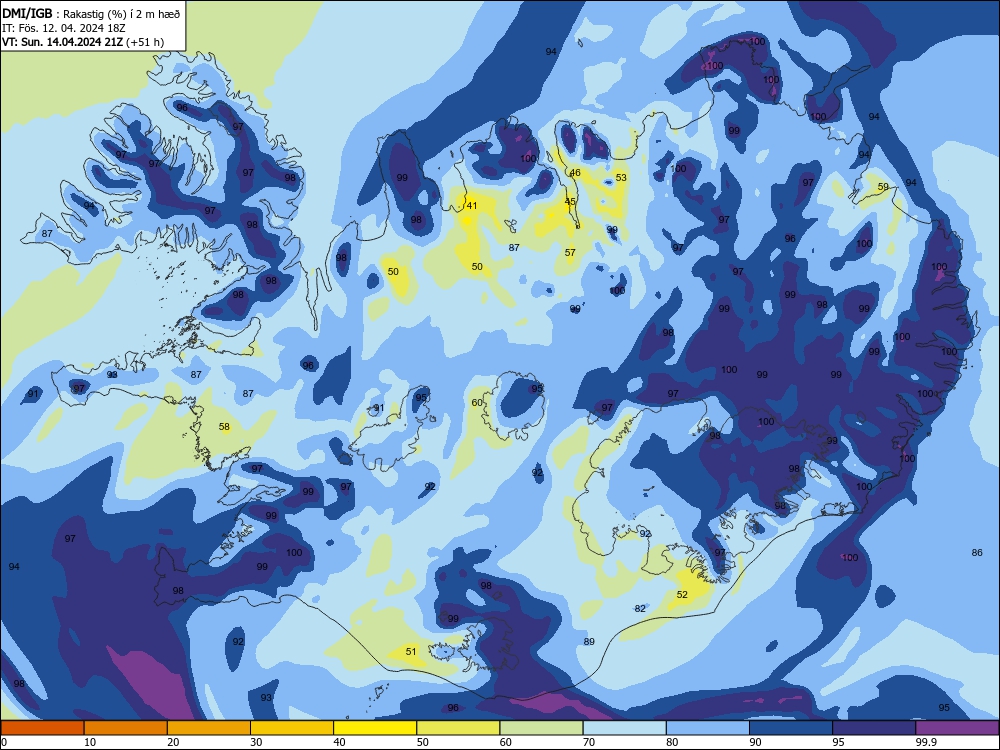Click the valid time 'VT: Sun. 14.04.2024 21Z'

coord(63,42)
